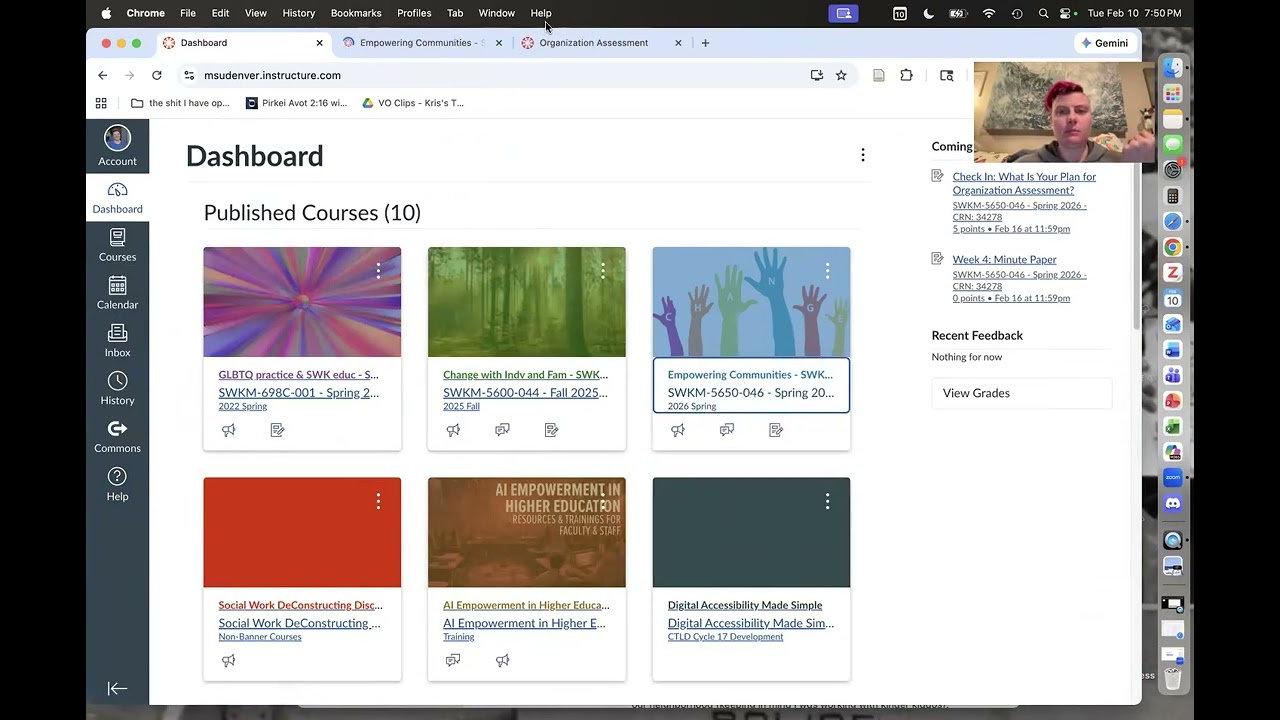
Task: Open VO Clips - Kris's bookmark
Action: 413,103
